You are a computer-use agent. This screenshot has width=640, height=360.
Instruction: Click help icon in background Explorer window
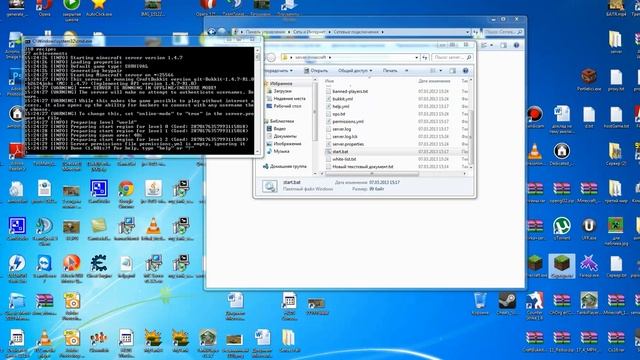[x=516, y=45]
